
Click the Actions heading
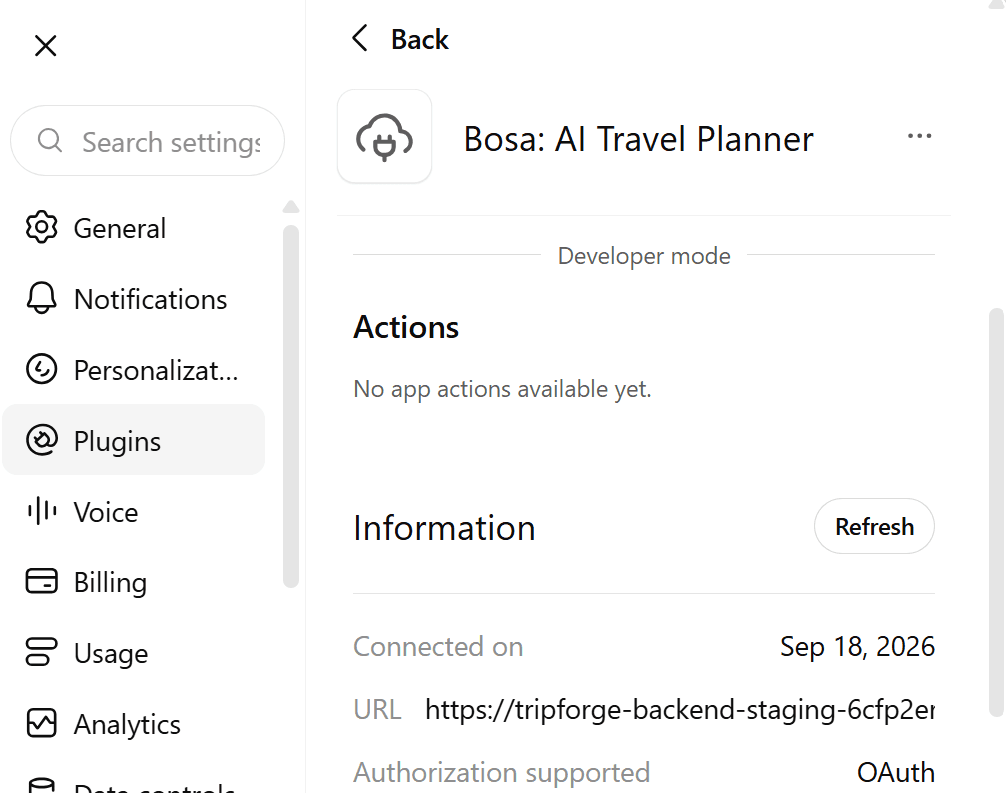406,327
